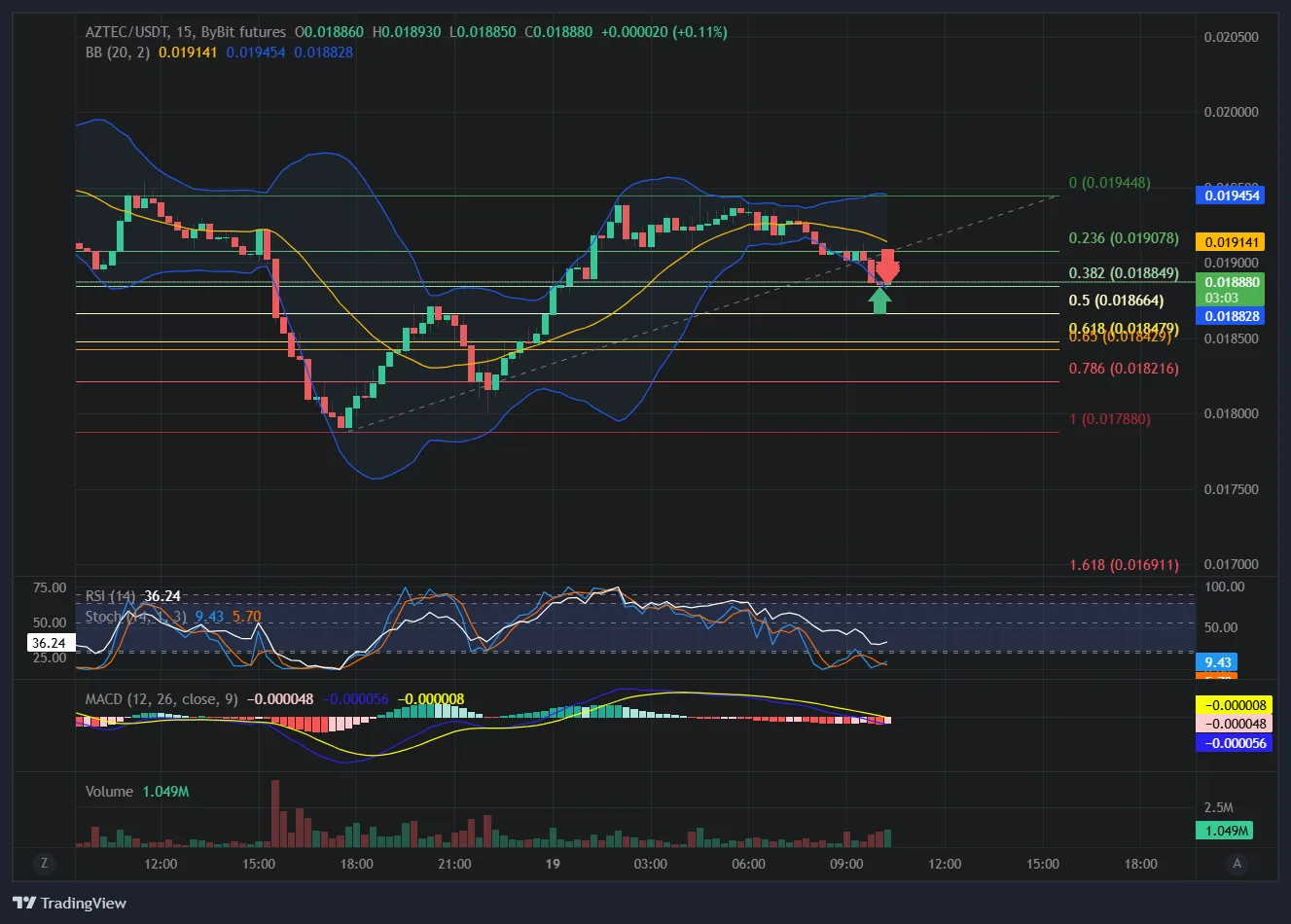Image resolution: width=1291 pixels, height=924 pixels.
Task: Select the RSI (14) indicator legend
Action: click(x=110, y=596)
